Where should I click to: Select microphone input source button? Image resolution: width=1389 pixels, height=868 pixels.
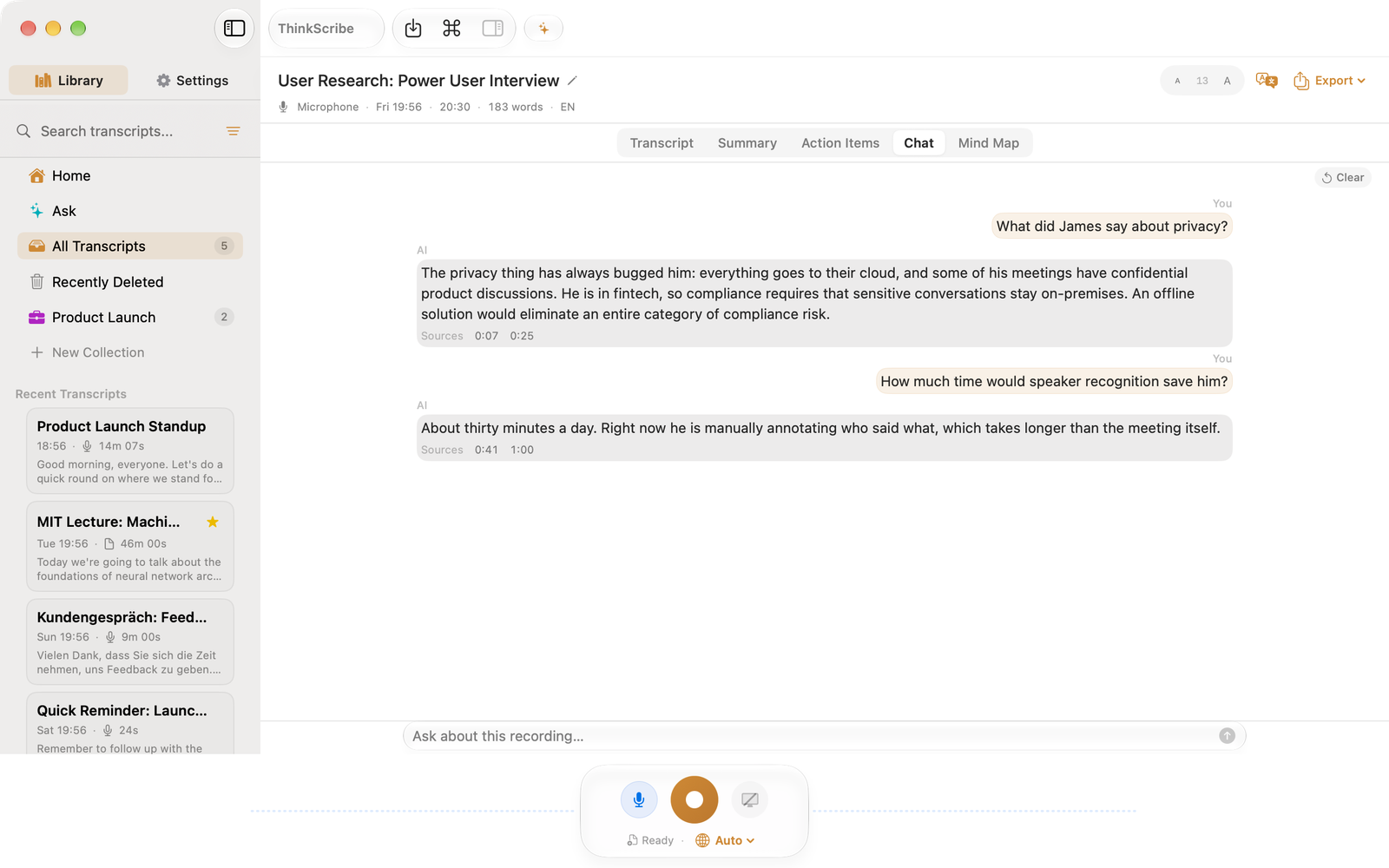pos(639,799)
